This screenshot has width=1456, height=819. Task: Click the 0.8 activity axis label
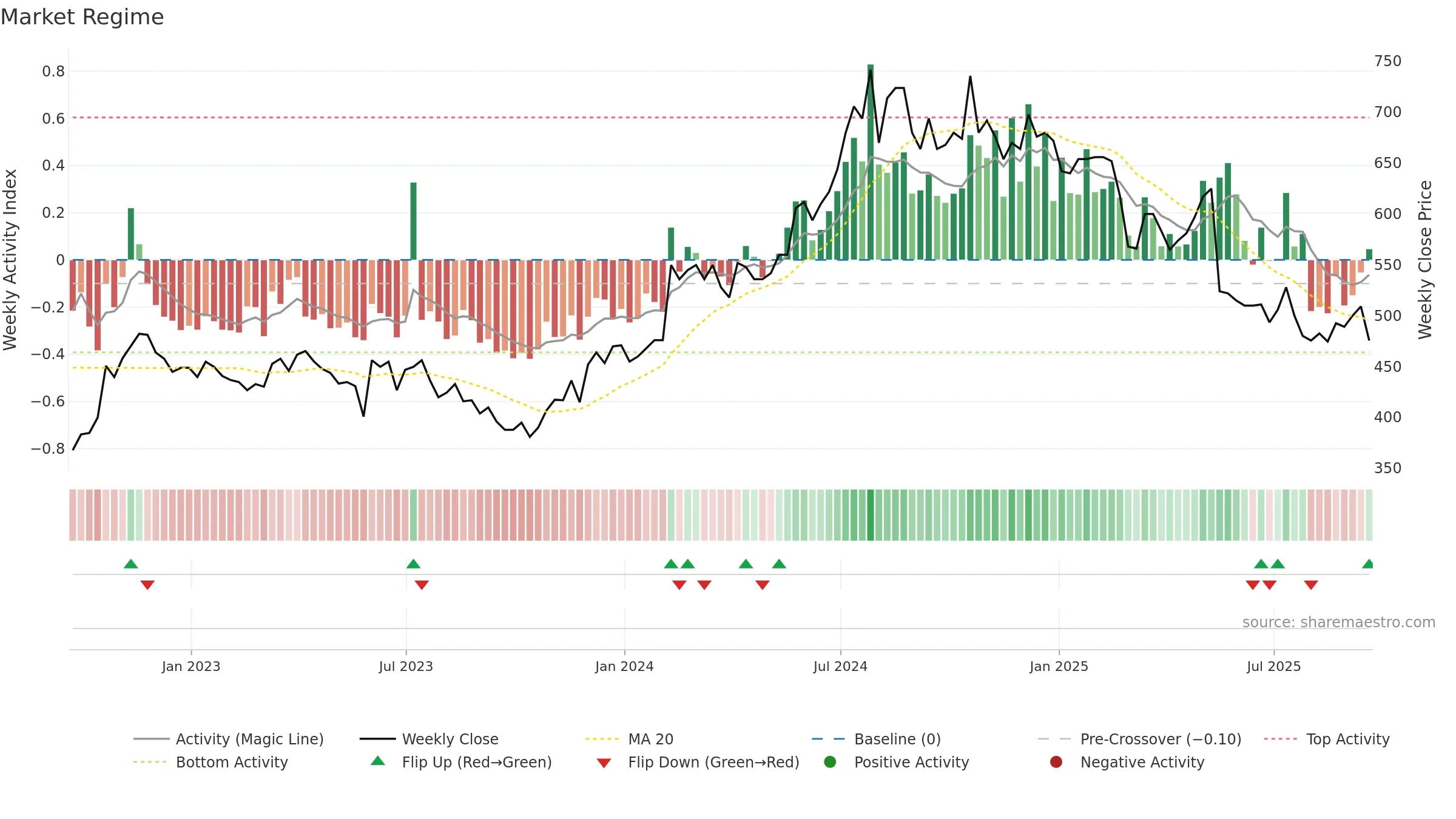[x=53, y=72]
